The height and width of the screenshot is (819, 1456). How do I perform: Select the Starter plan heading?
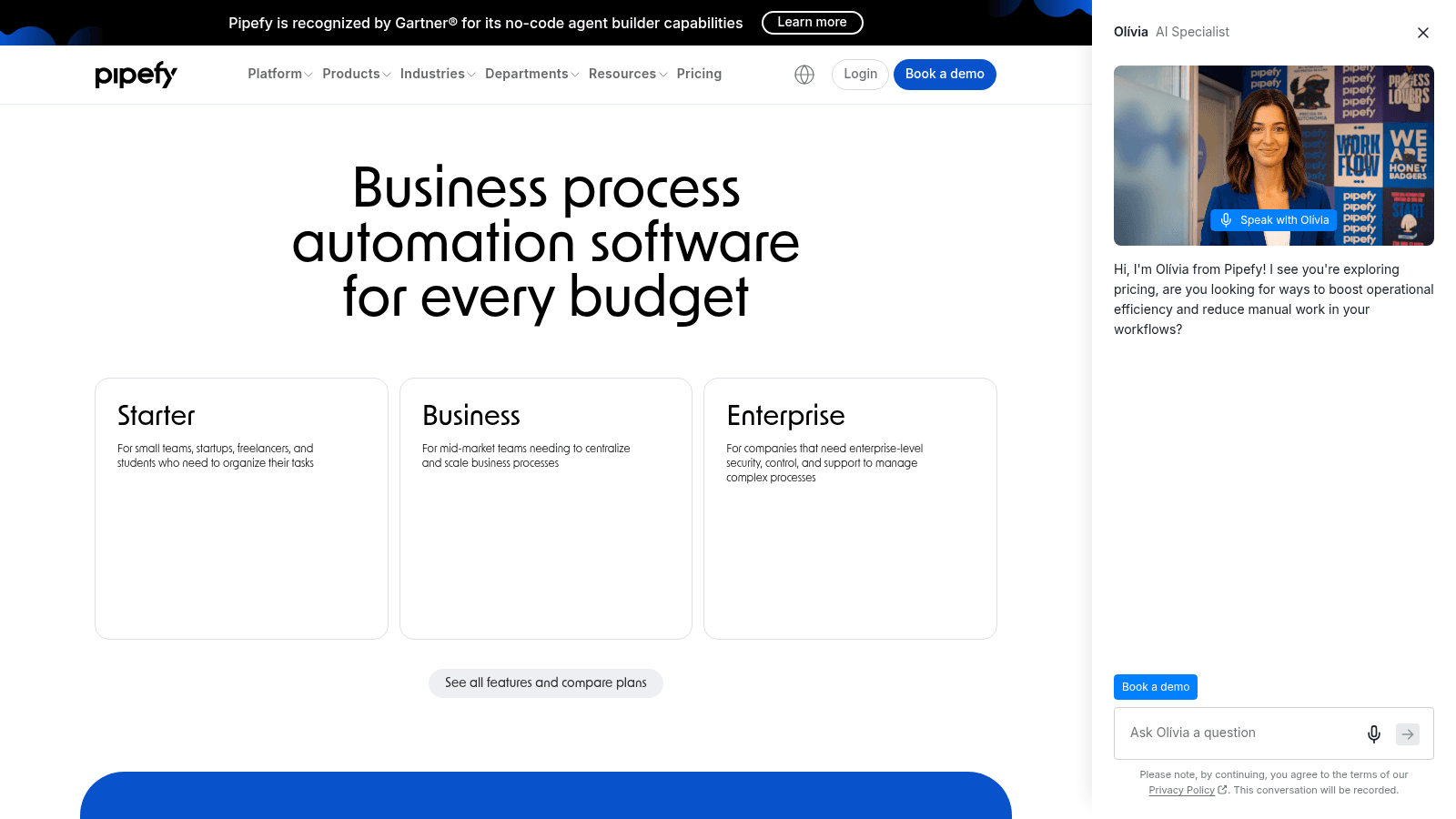[x=156, y=416]
